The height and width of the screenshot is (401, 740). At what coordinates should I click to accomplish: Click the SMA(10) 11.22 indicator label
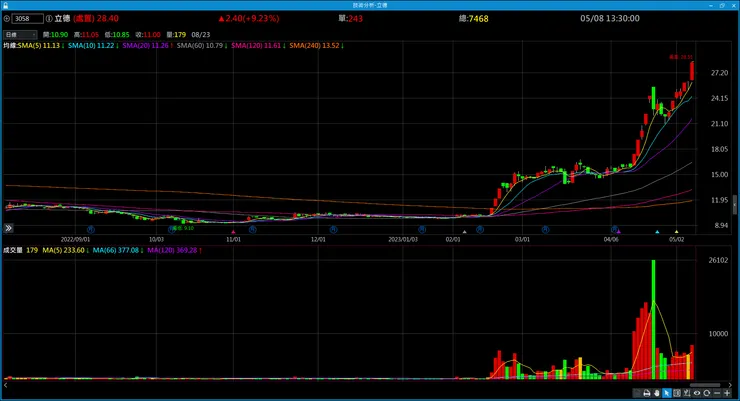pyautogui.click(x=93, y=46)
